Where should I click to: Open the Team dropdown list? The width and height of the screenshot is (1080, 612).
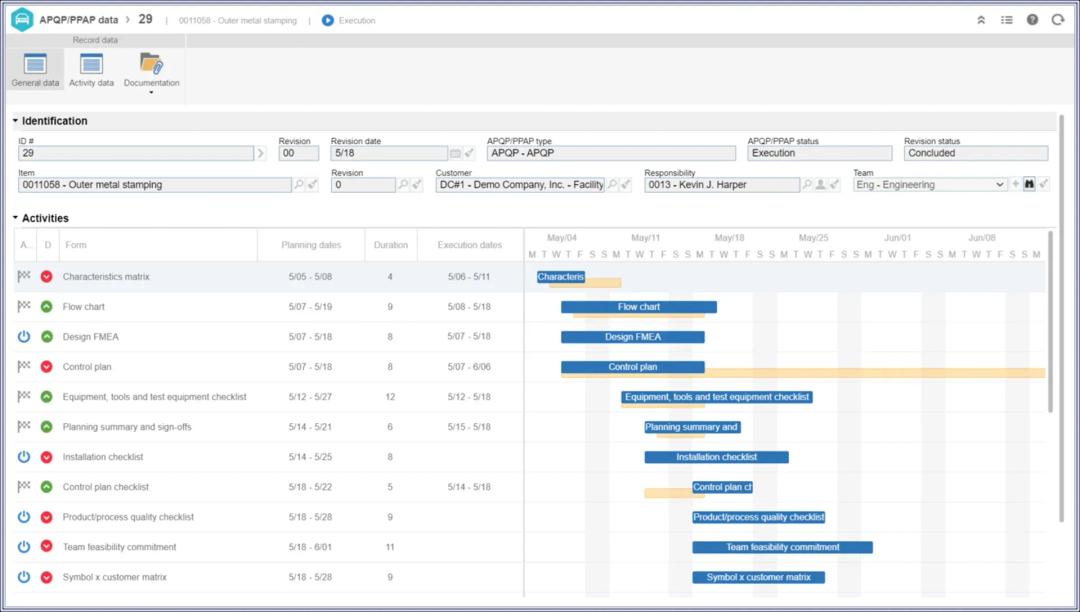1000,185
